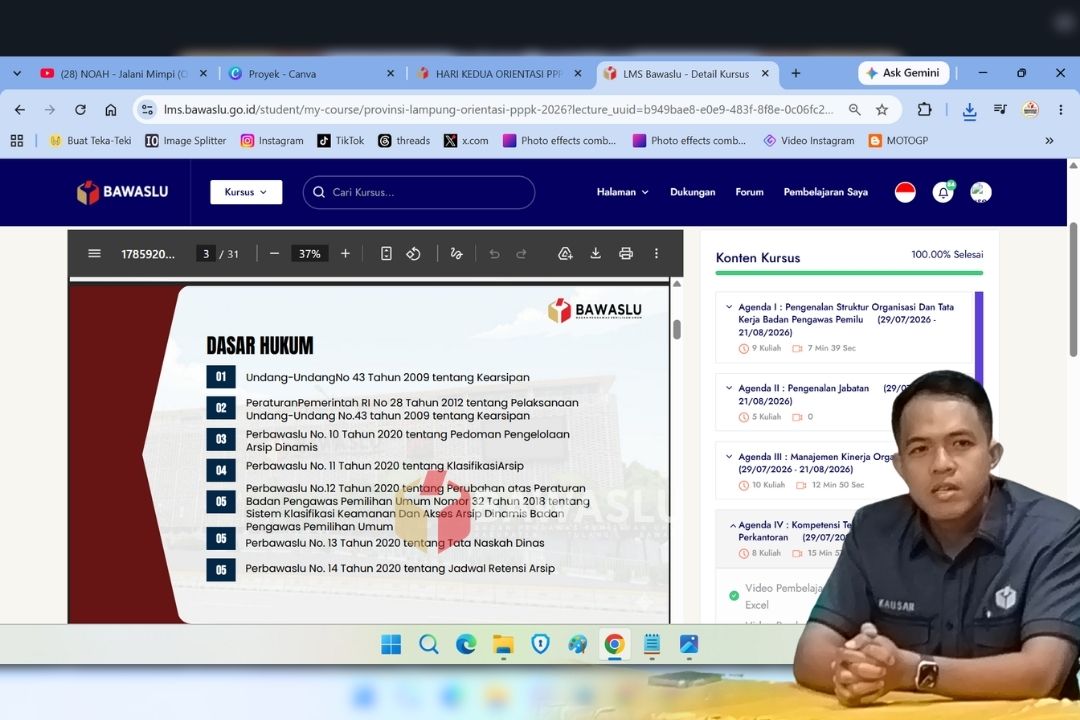Bookmark this page with the star icon
Viewport: 1080px width, 720px height.
point(882,110)
